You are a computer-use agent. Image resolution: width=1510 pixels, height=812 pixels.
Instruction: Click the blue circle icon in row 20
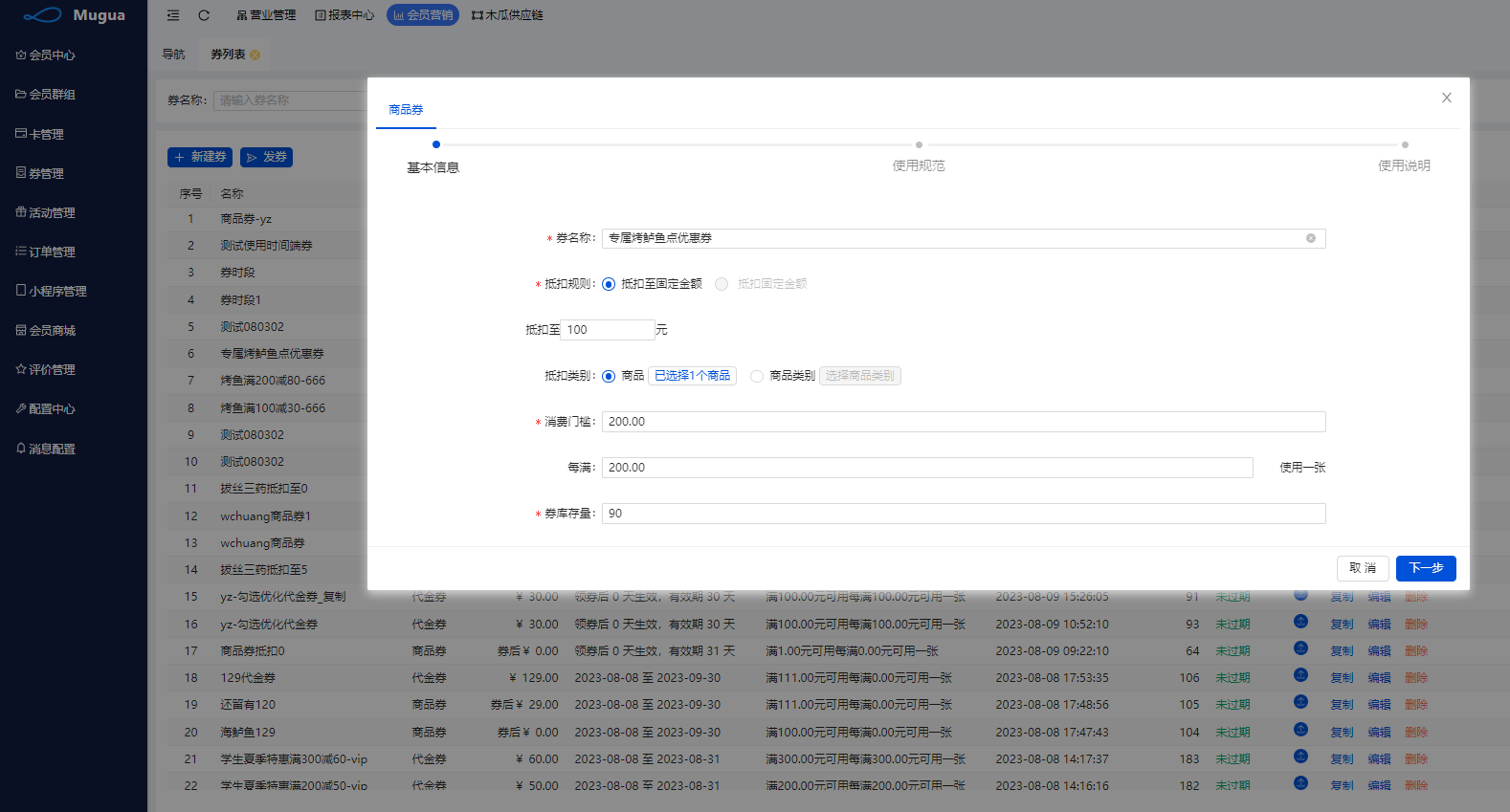1300,730
